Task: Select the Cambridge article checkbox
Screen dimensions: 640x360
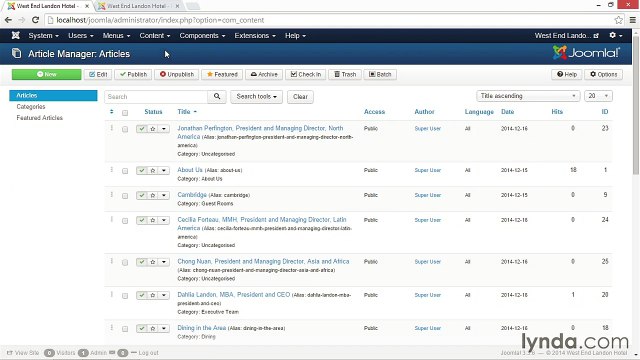Action: pos(125,196)
